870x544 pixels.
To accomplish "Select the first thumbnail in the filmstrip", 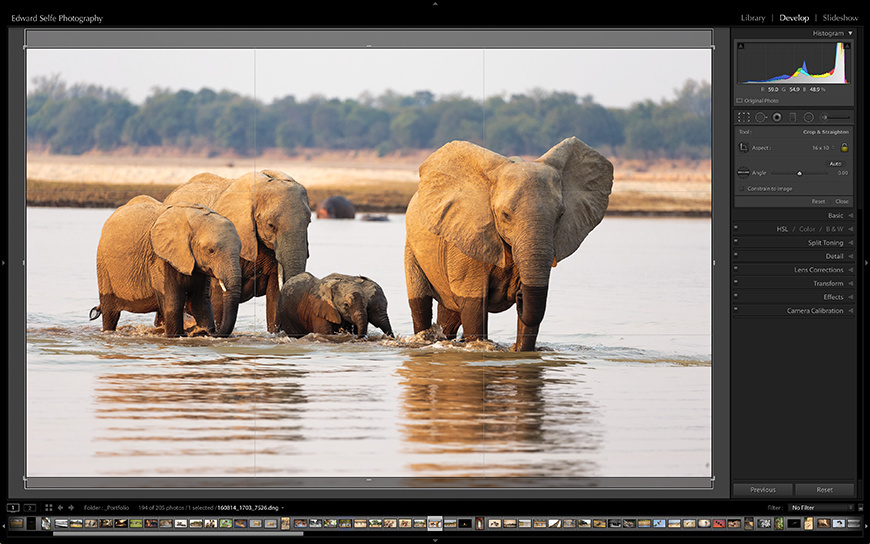I will coord(17,523).
